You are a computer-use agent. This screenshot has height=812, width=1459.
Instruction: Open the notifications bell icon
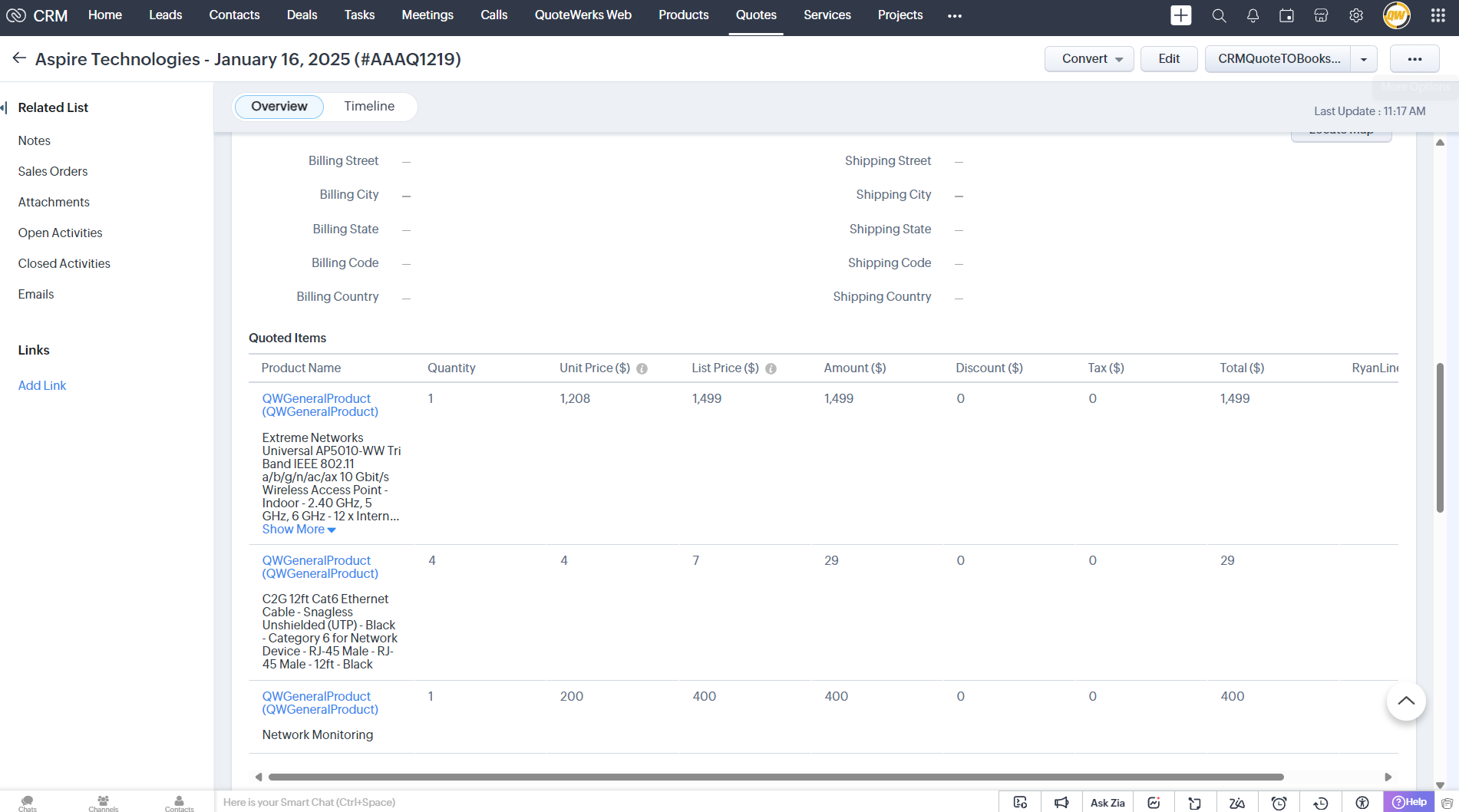point(1253,15)
